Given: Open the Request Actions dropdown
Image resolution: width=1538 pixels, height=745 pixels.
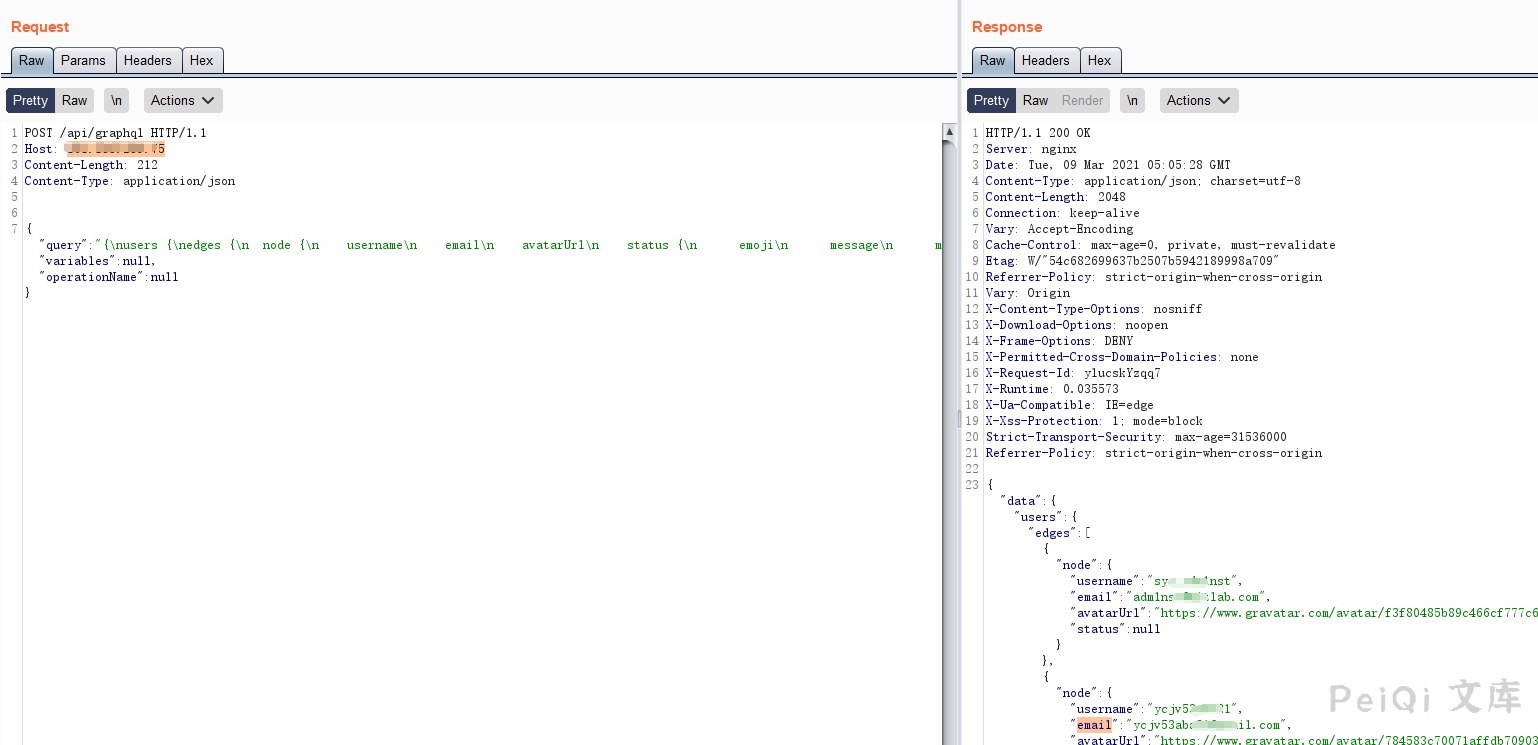Looking at the screenshot, I should [x=183, y=100].
